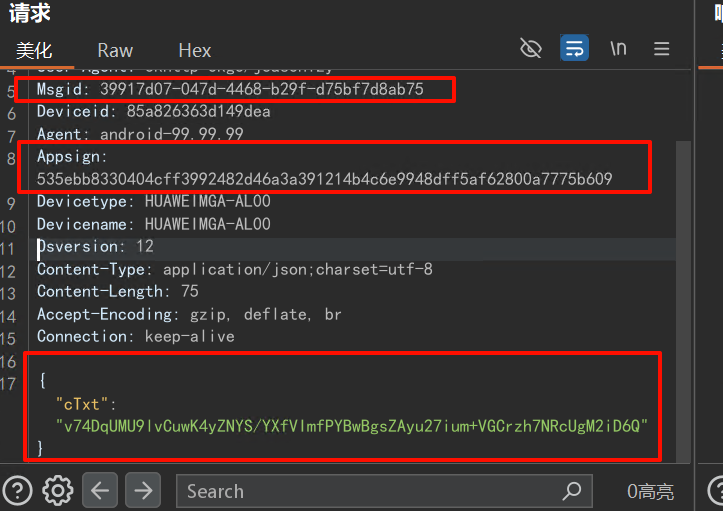The image size is (723, 511).
Task: Click the question mark help icon
Action: pos(19,490)
